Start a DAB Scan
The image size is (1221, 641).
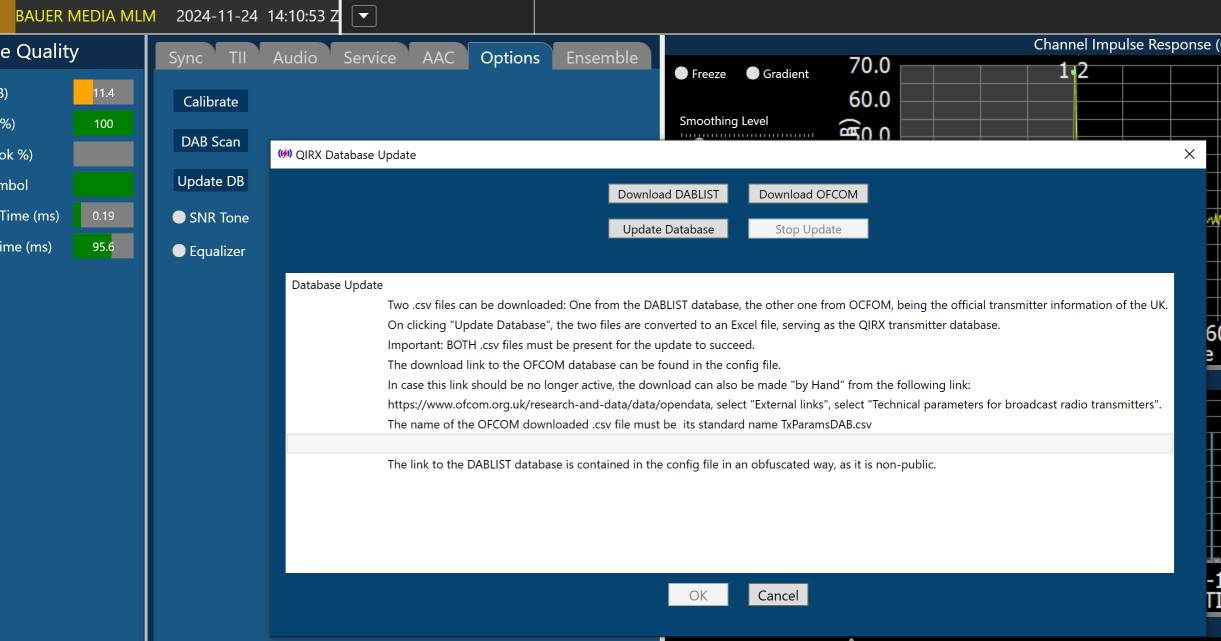(210, 141)
